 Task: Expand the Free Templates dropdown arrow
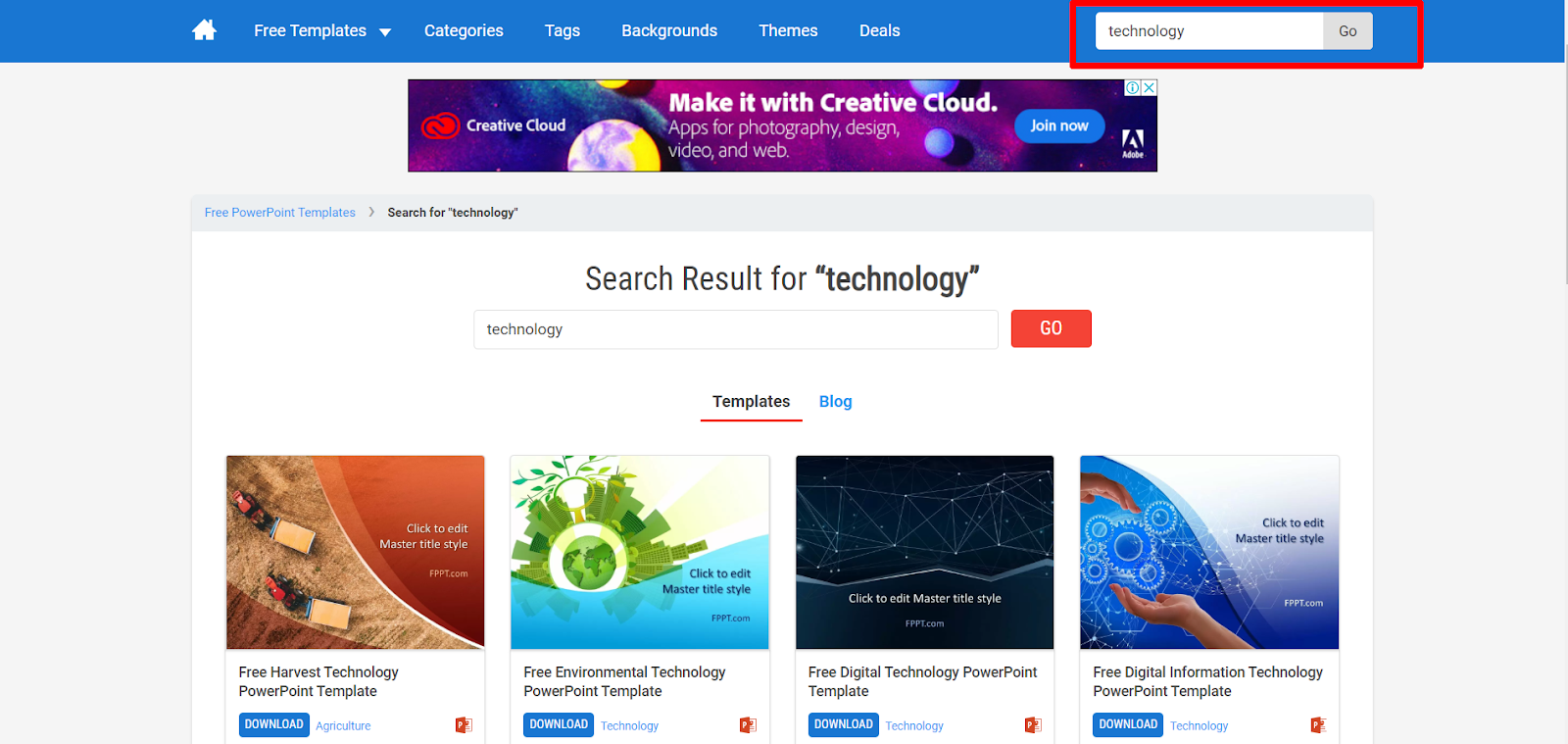pos(385,32)
